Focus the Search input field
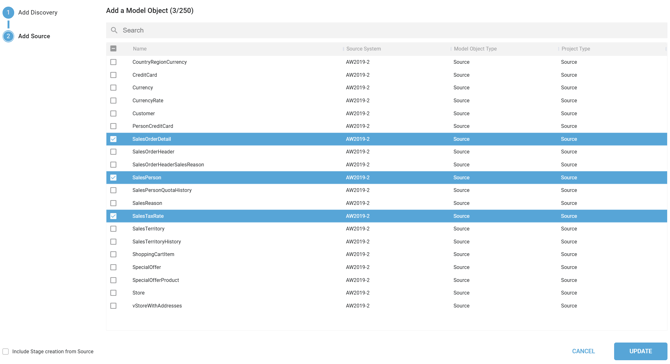This screenshot has width=670, height=364. 387,30
